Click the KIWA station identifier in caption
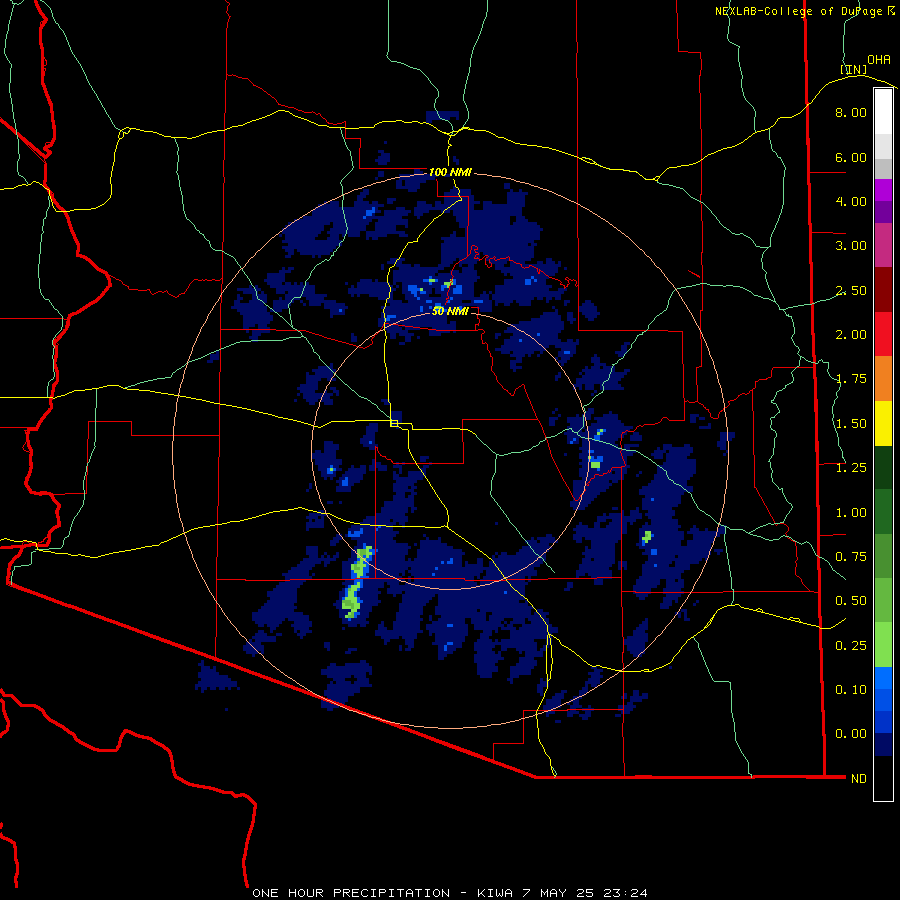This screenshot has width=900, height=900. point(495,893)
